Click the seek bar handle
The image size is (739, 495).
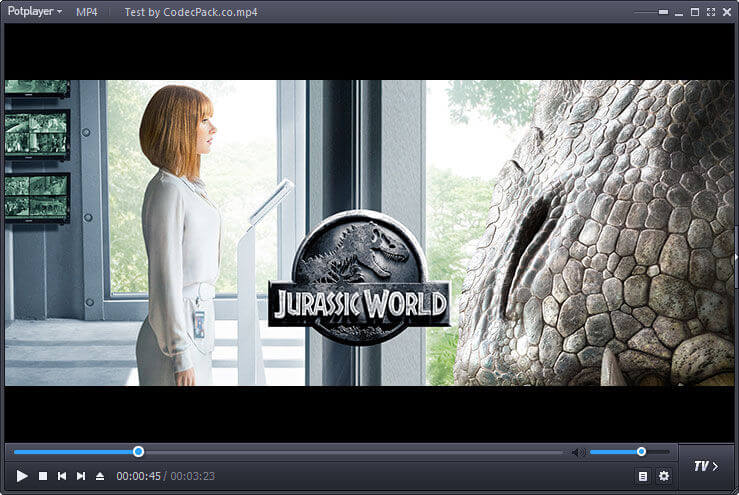[138, 452]
